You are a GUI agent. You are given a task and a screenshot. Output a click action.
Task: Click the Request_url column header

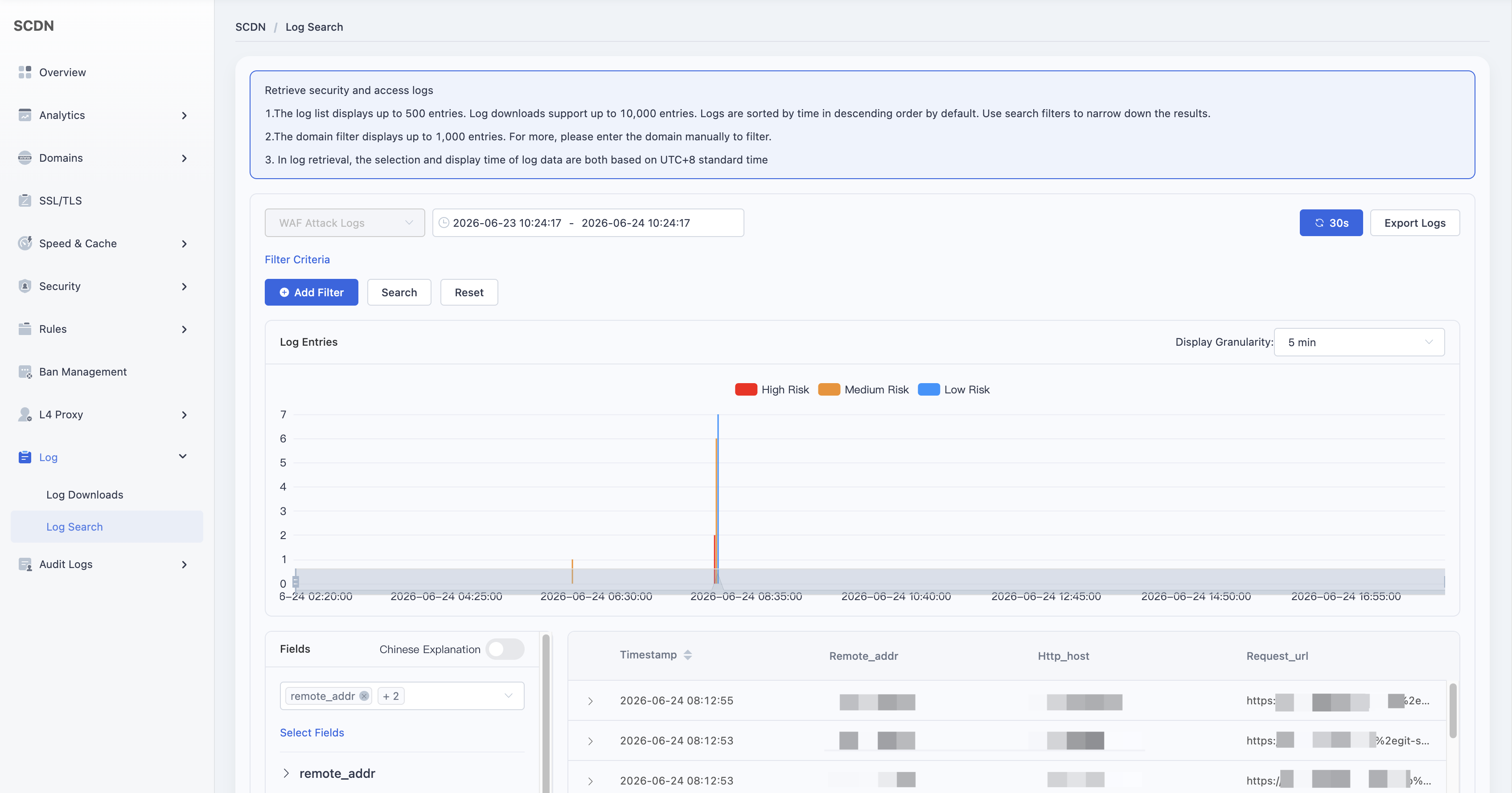tap(1277, 656)
